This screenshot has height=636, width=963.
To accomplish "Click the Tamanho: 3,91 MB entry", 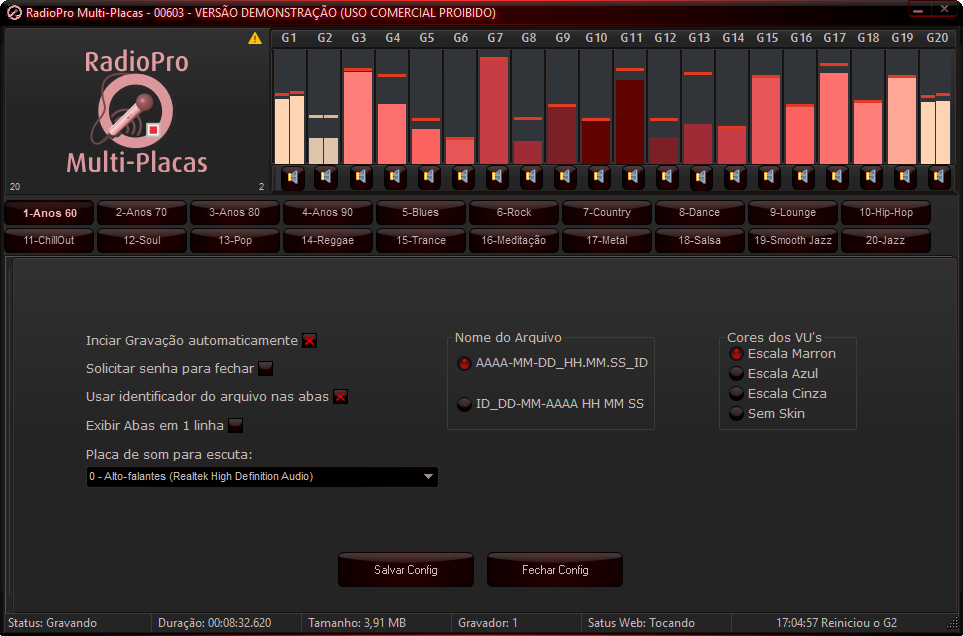I will (x=357, y=623).
